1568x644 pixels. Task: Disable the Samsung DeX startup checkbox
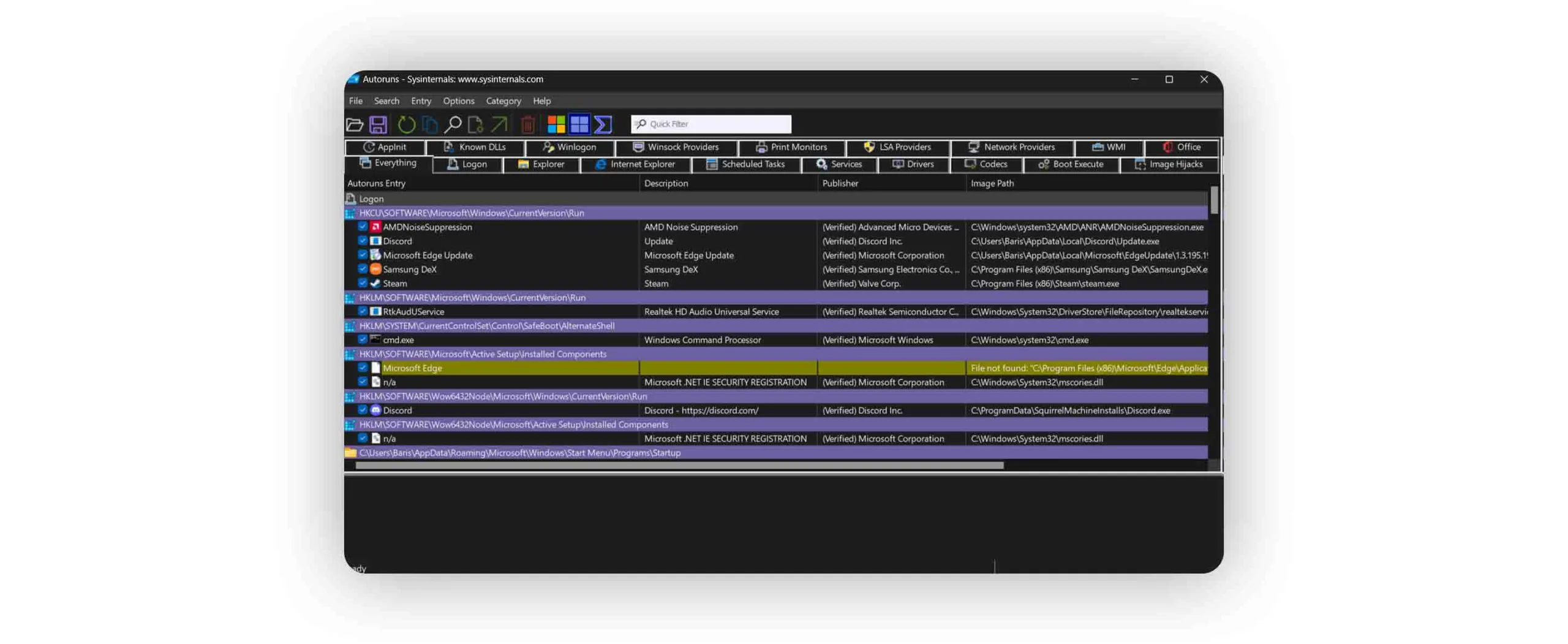(x=362, y=269)
